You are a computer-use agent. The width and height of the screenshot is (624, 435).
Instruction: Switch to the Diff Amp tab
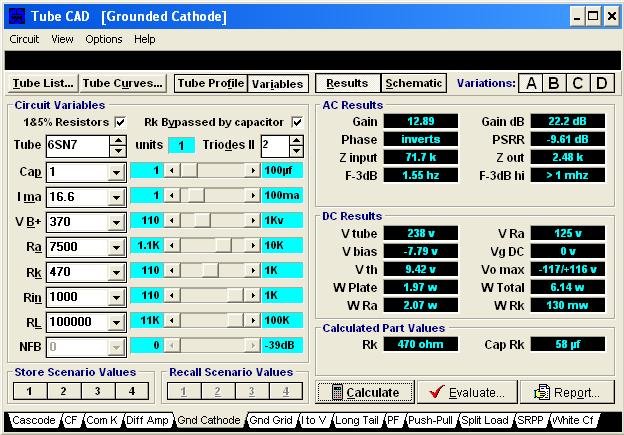point(147,420)
